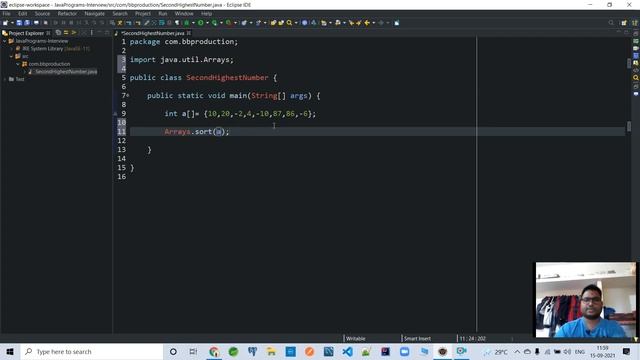
Task: Open Zoom app from taskbar
Action: tap(404, 351)
